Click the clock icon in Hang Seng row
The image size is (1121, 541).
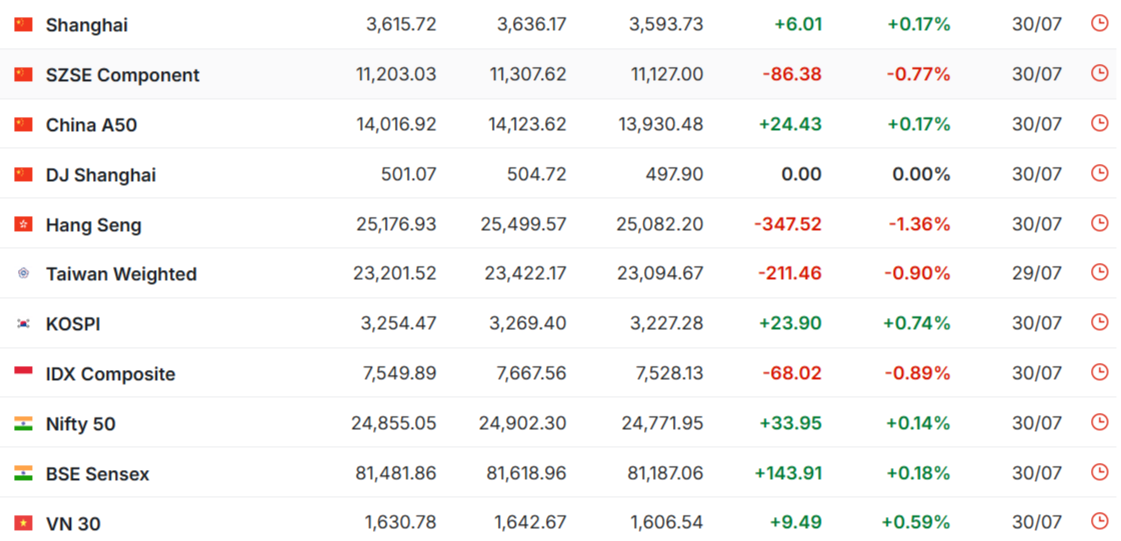[x=1099, y=223]
